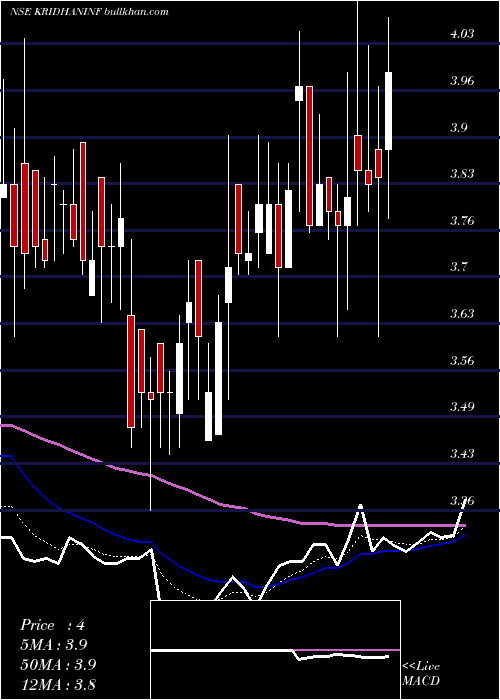Viewport: 500px width, 700px height.
Task: Select the 3.76 price axis label
Action: point(462,221)
